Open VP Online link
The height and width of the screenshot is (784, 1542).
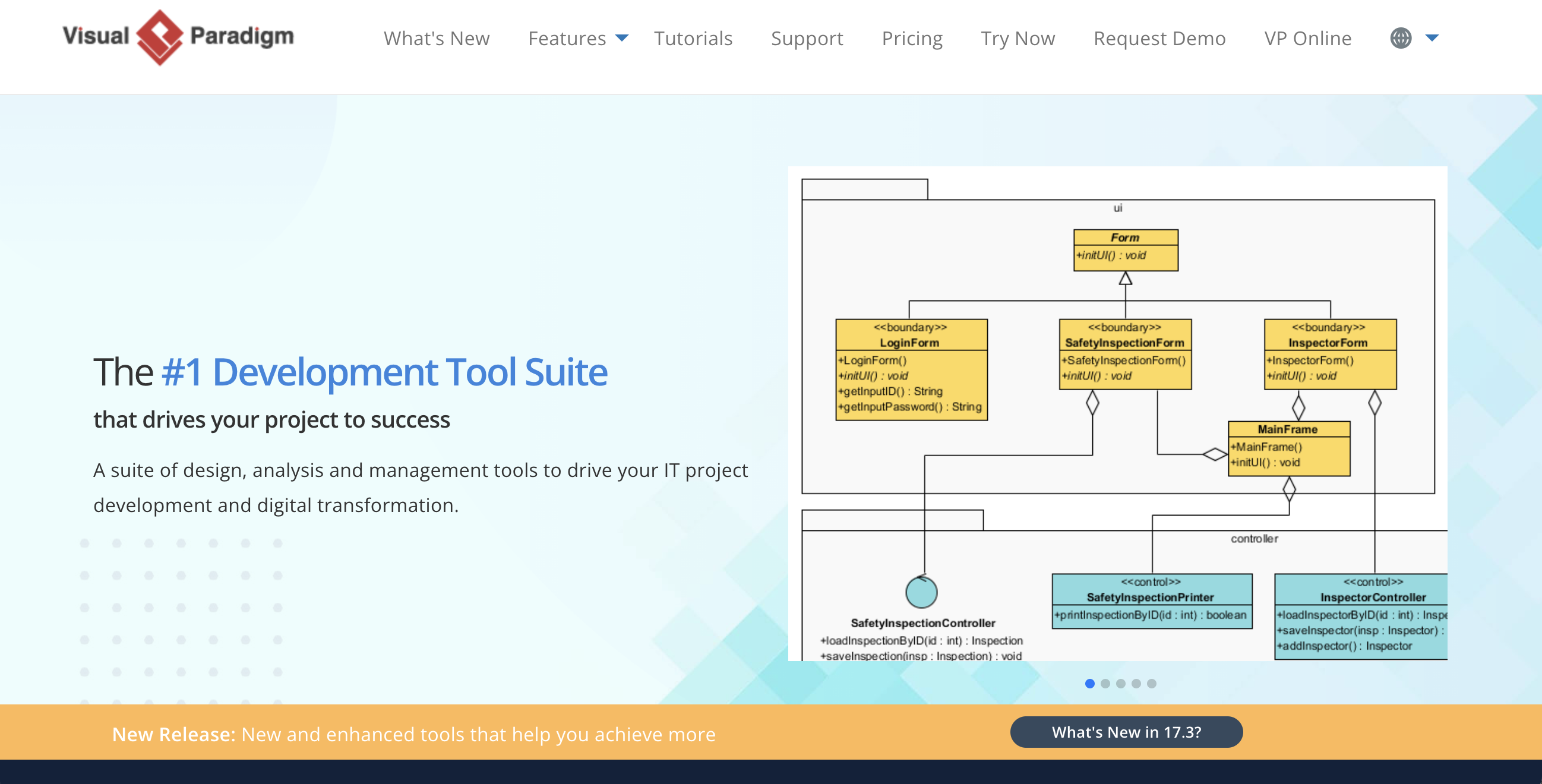[1307, 38]
